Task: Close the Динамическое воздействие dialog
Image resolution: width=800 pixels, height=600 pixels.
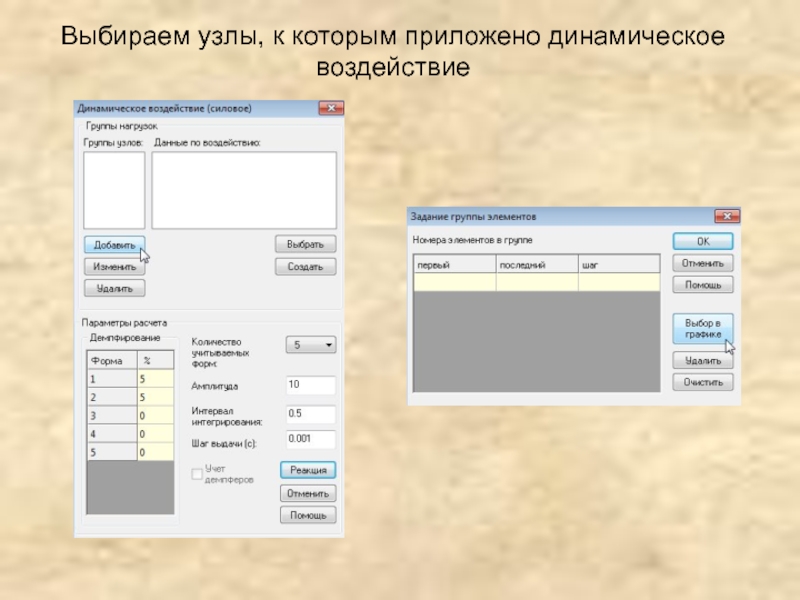Action: pyautogui.click(x=330, y=108)
